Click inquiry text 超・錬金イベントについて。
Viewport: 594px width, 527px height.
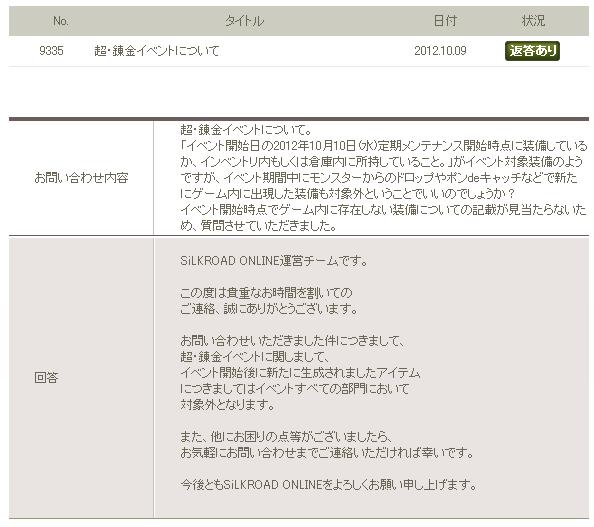click(246, 130)
